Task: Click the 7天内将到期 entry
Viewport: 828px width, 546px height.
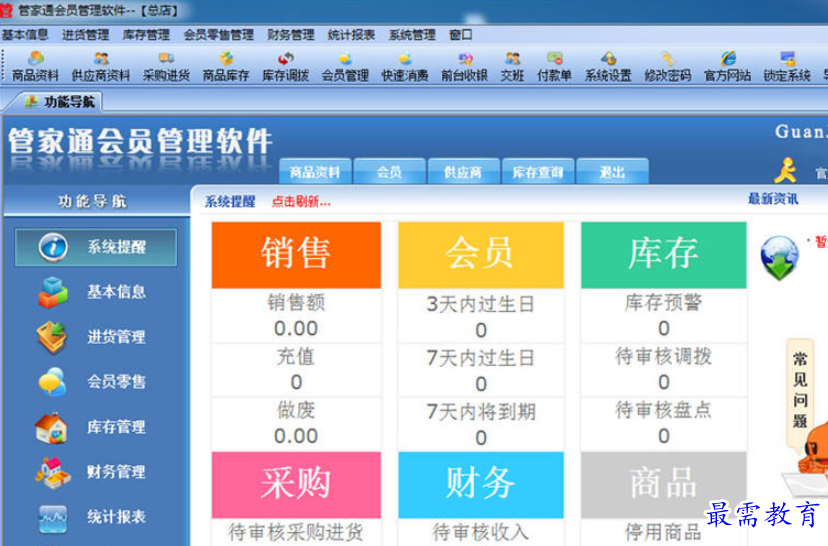Action: (481, 412)
